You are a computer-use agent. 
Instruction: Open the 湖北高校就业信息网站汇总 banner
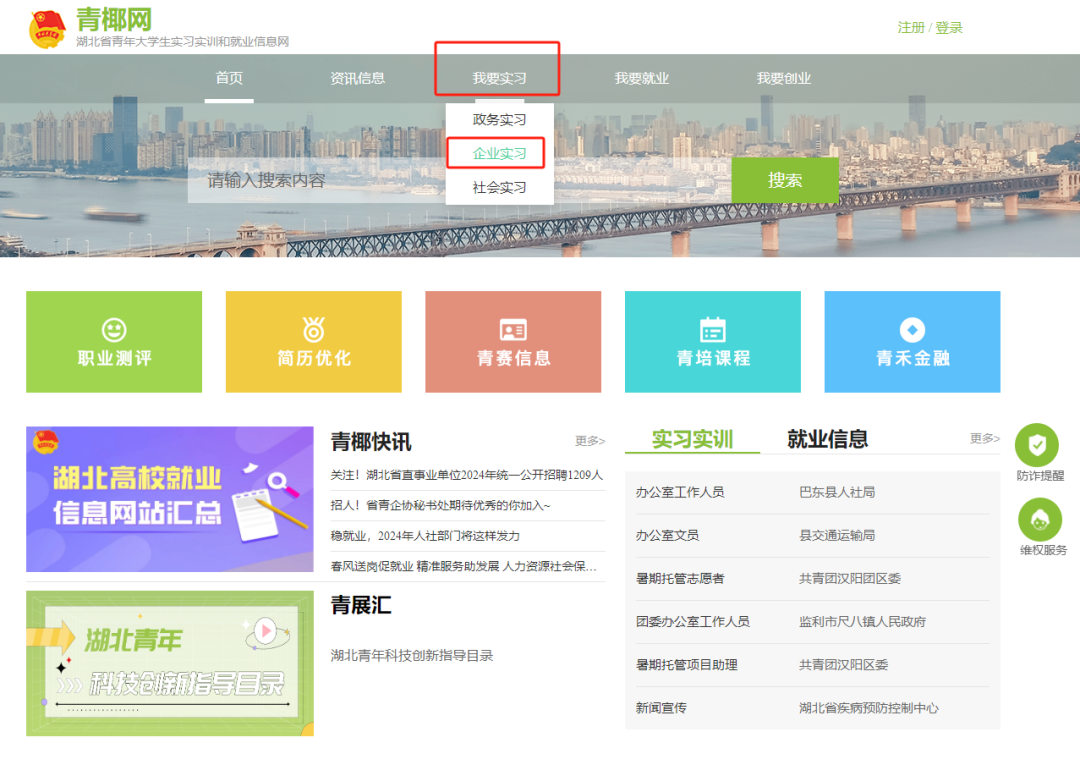click(169, 499)
